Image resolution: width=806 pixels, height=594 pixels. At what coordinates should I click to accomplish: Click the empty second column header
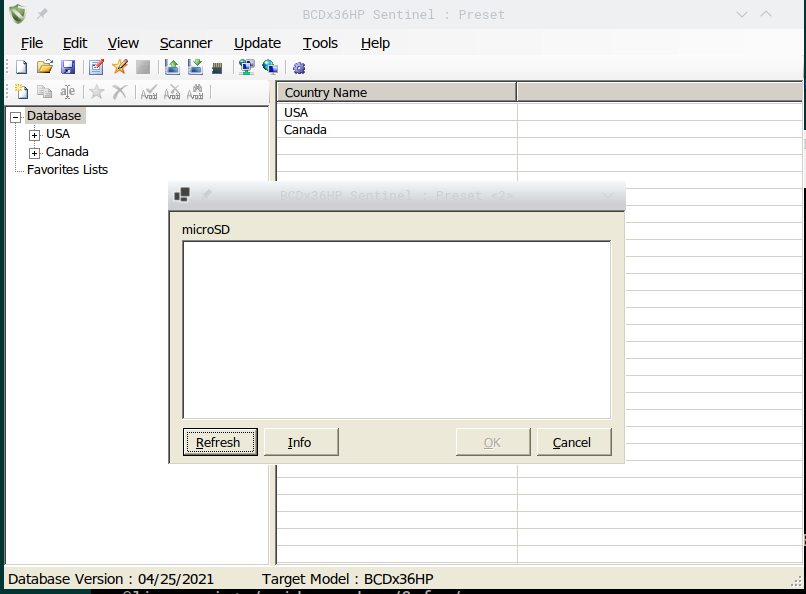(x=659, y=92)
